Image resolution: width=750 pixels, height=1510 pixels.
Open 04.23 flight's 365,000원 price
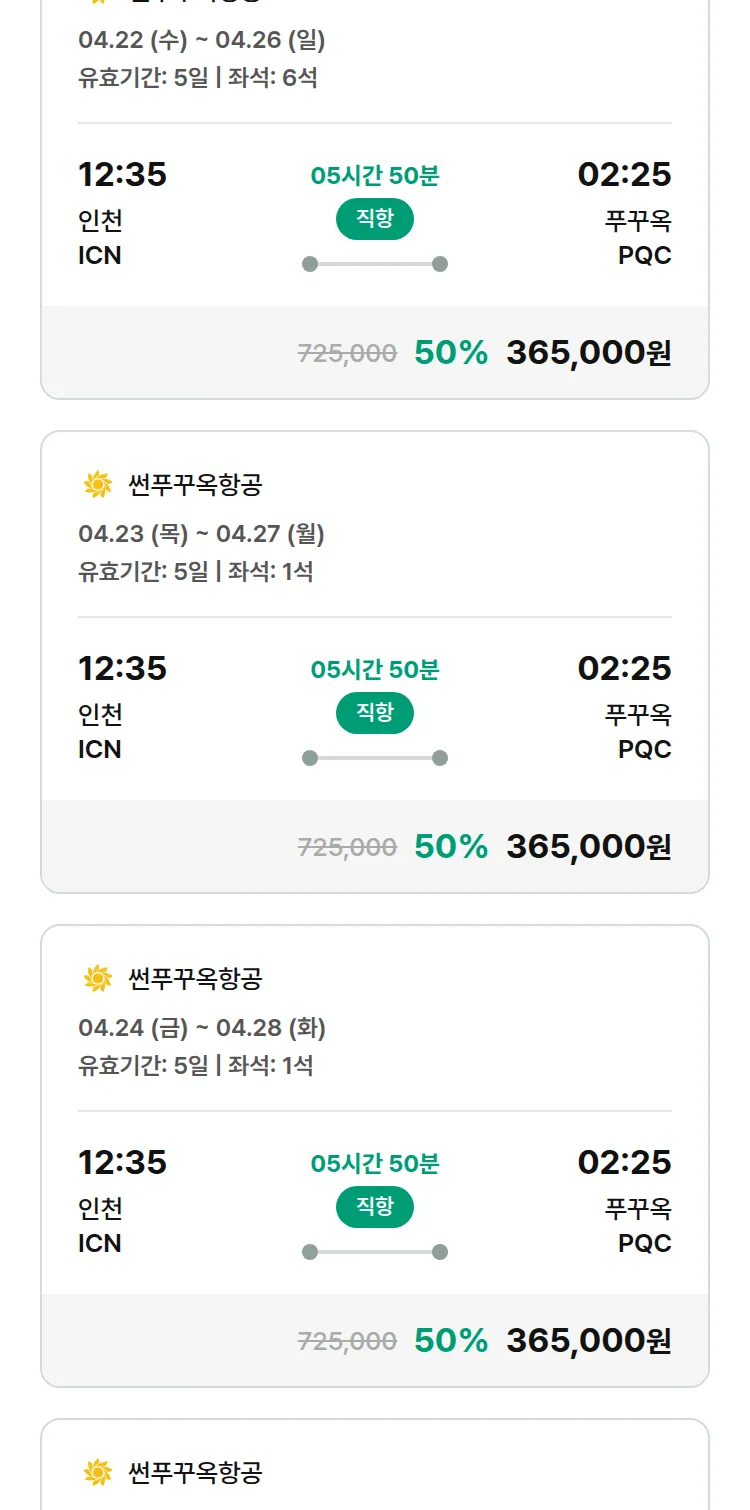point(588,846)
